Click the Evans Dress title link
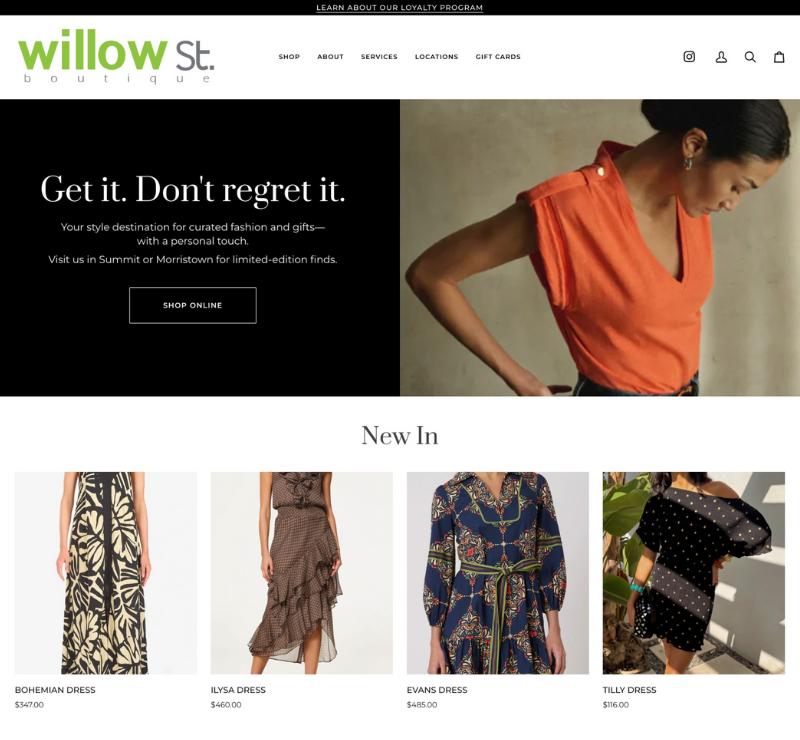 point(437,690)
